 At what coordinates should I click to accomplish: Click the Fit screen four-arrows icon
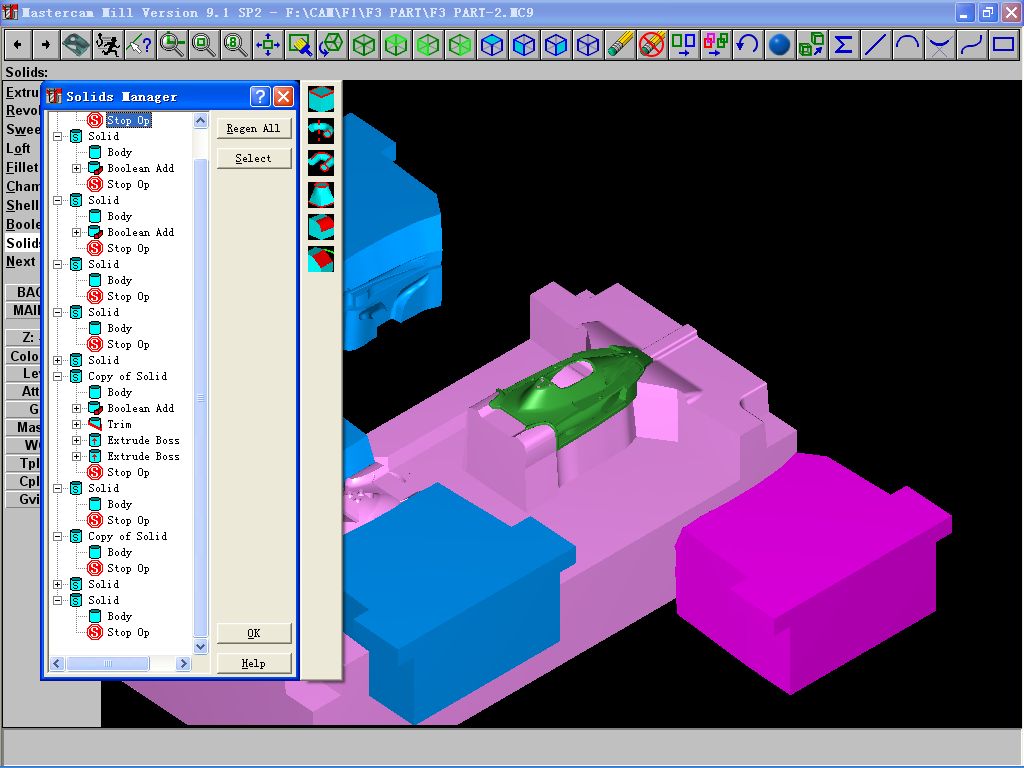point(268,45)
